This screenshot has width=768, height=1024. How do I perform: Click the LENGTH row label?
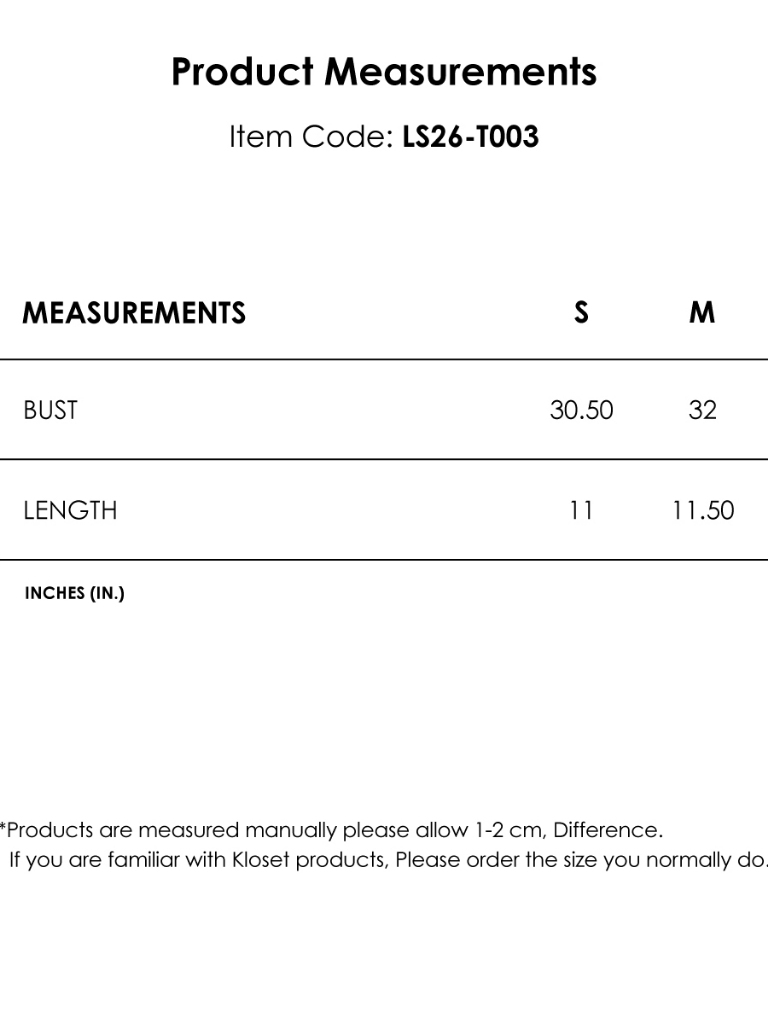point(71,510)
